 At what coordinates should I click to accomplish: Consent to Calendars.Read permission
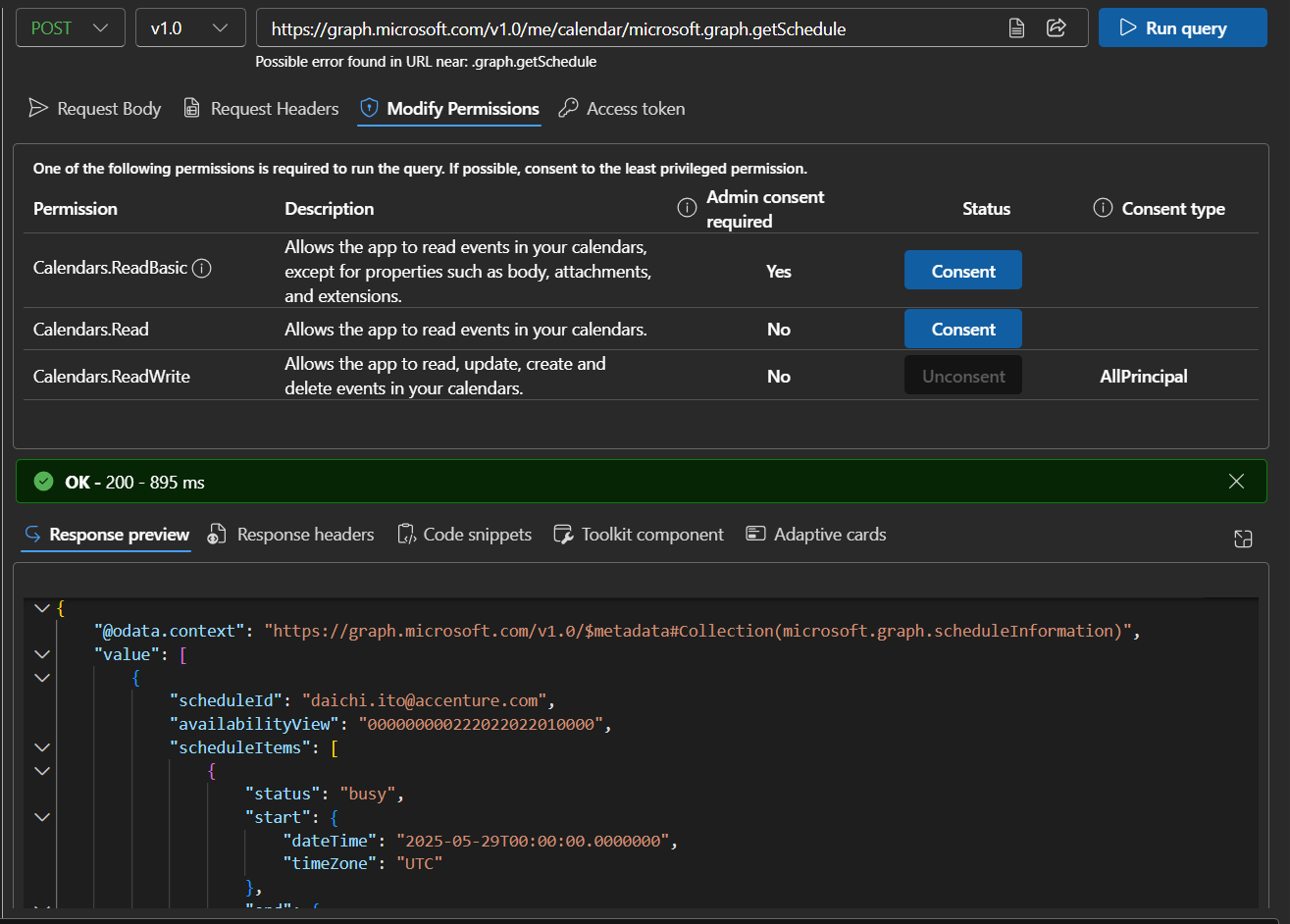[x=963, y=329]
